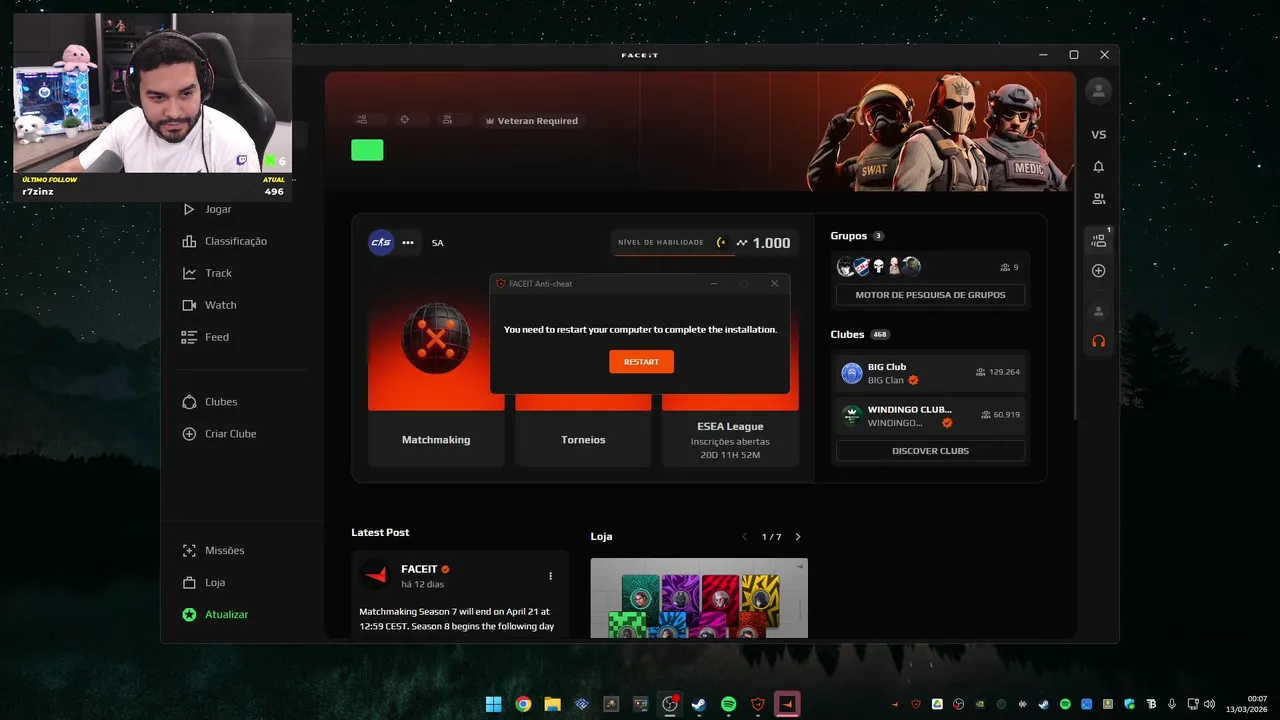The height and width of the screenshot is (720, 1280).
Task: Click the NÍVEL DE HABILIDADE 1.000 indicator
Action: (704, 243)
